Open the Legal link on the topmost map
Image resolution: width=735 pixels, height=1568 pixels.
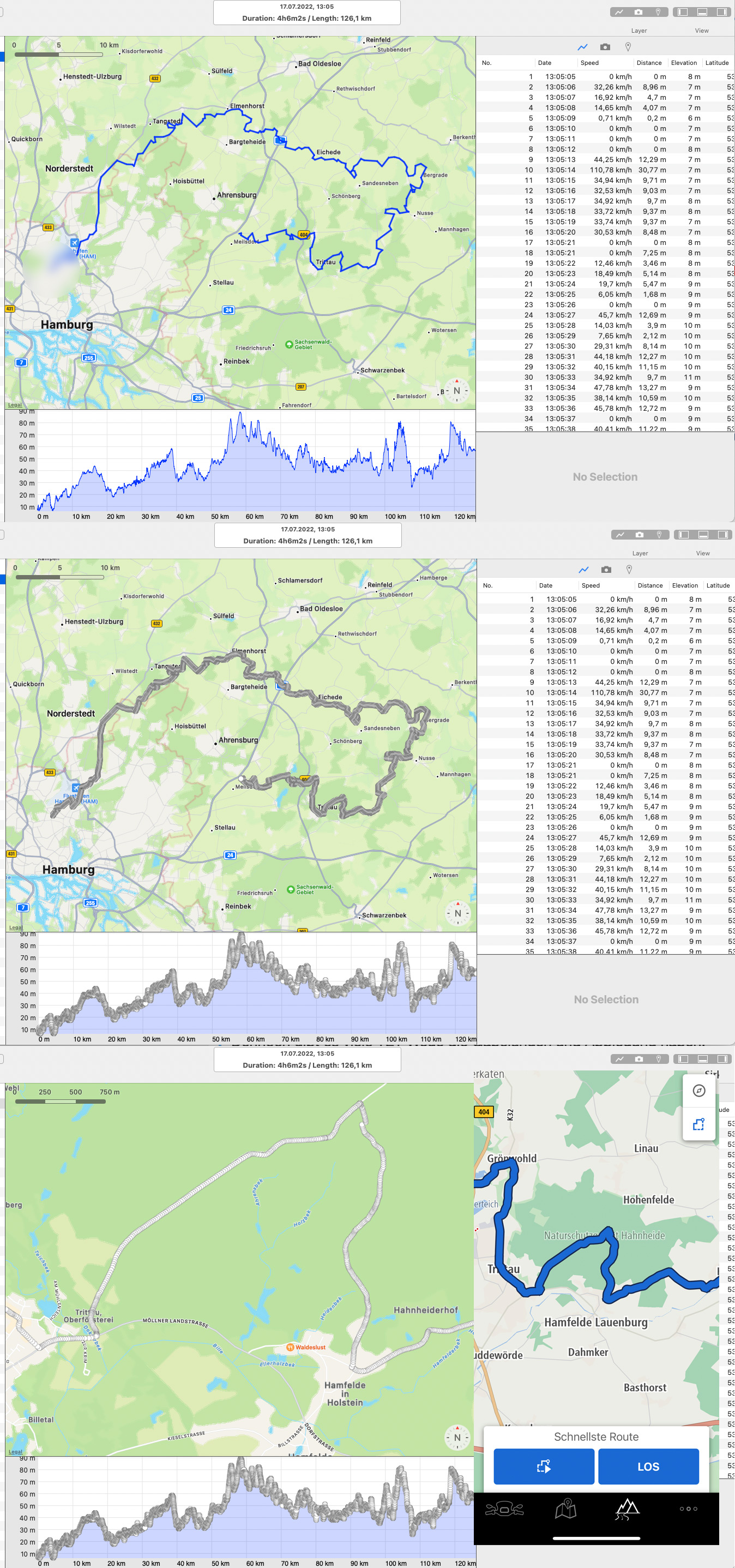[15, 405]
